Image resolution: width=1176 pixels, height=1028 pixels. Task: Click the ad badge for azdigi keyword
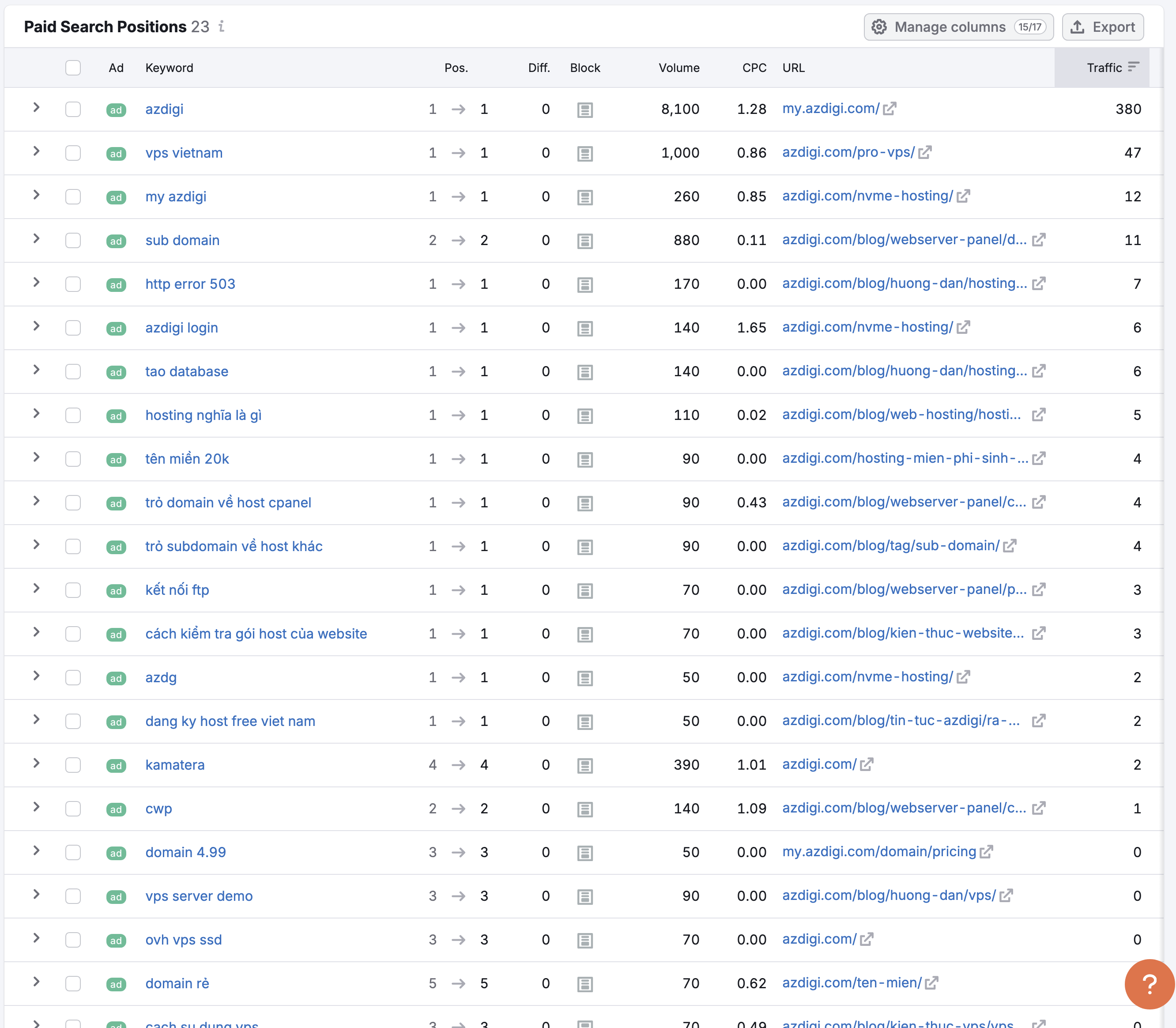(116, 110)
